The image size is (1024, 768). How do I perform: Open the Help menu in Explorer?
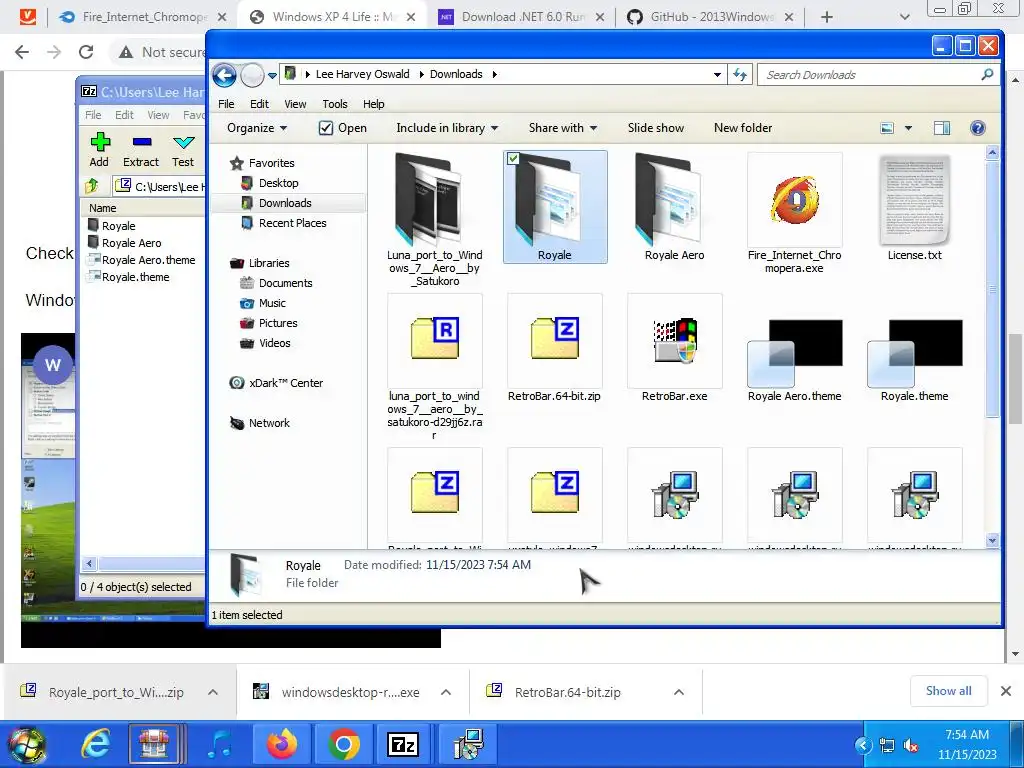(374, 104)
